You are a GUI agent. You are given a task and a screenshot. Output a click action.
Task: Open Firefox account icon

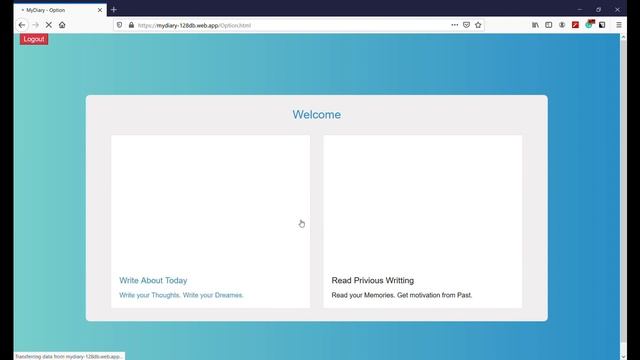pyautogui.click(x=562, y=25)
